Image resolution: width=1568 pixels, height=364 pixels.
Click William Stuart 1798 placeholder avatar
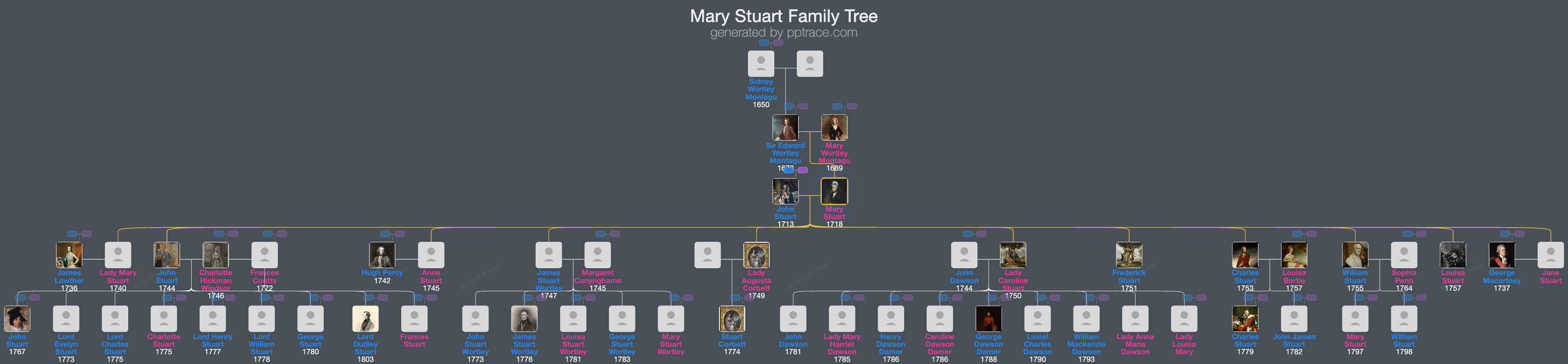point(1404,319)
